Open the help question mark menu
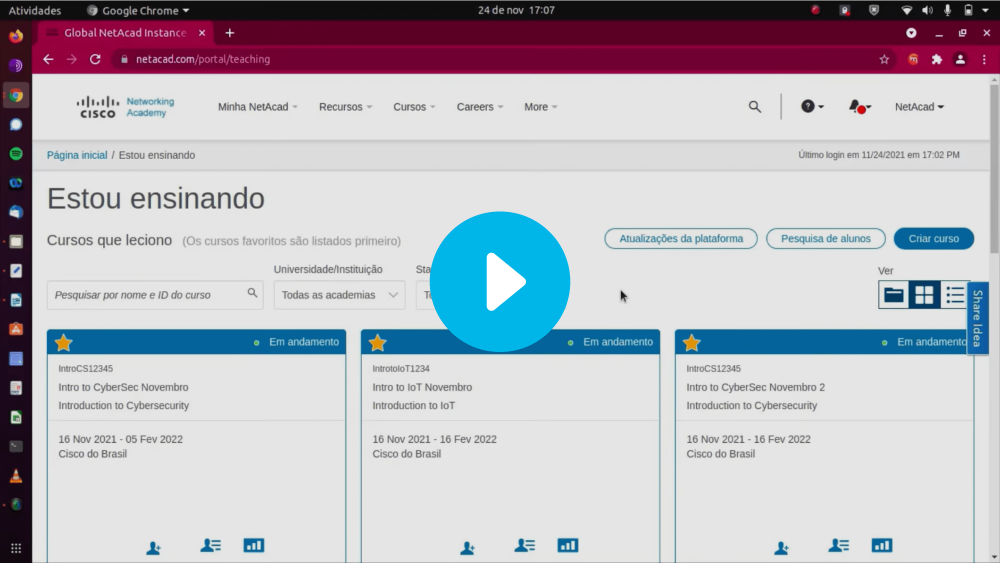 (812, 106)
